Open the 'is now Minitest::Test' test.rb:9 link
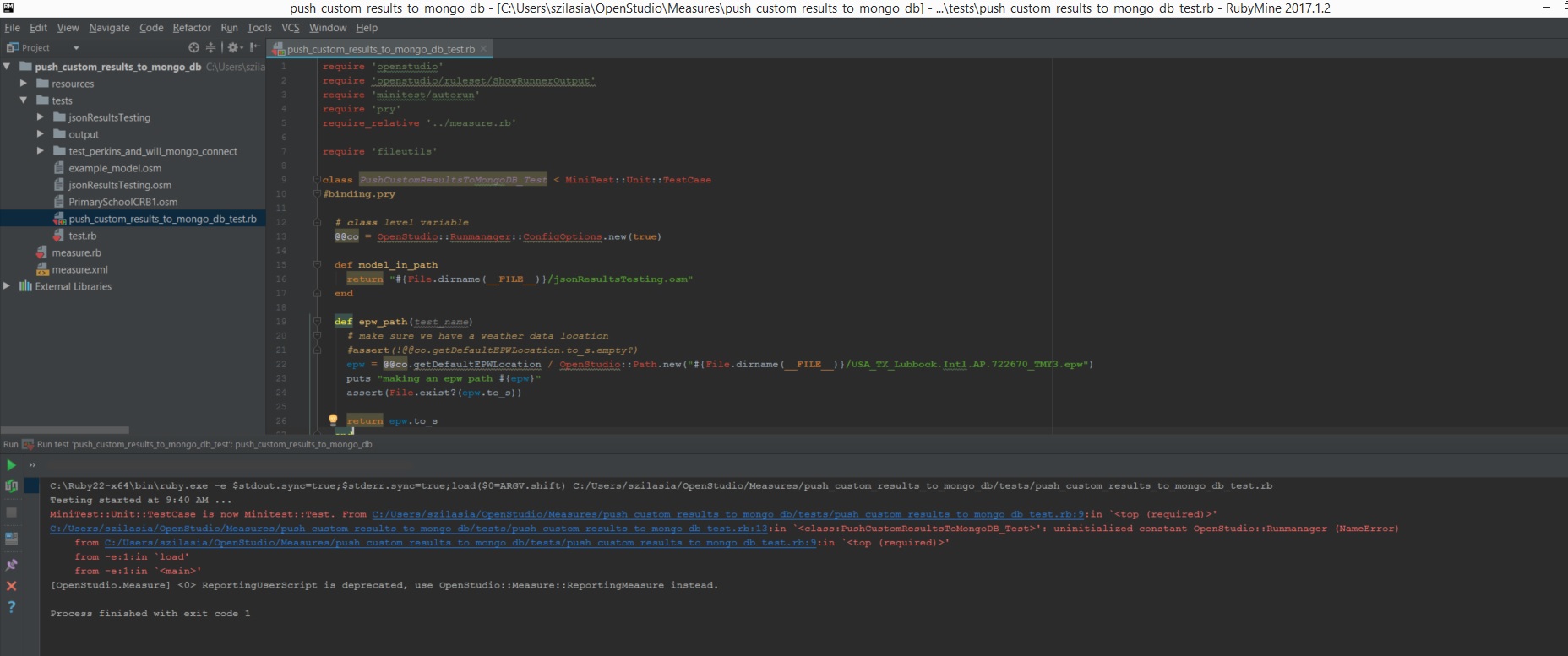This screenshot has height=656, width=1568. click(727, 514)
